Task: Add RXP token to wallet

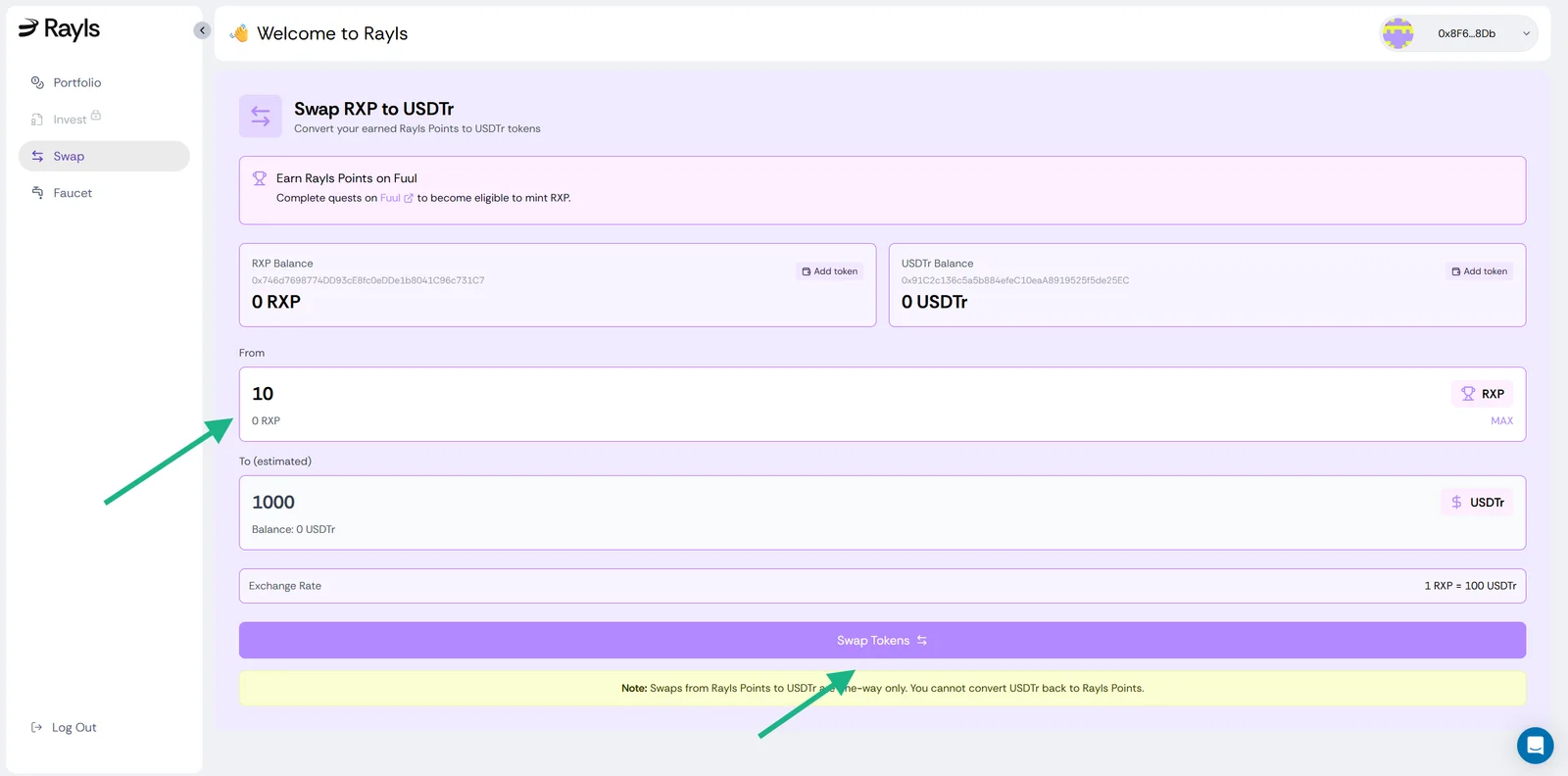Action: 830,271
